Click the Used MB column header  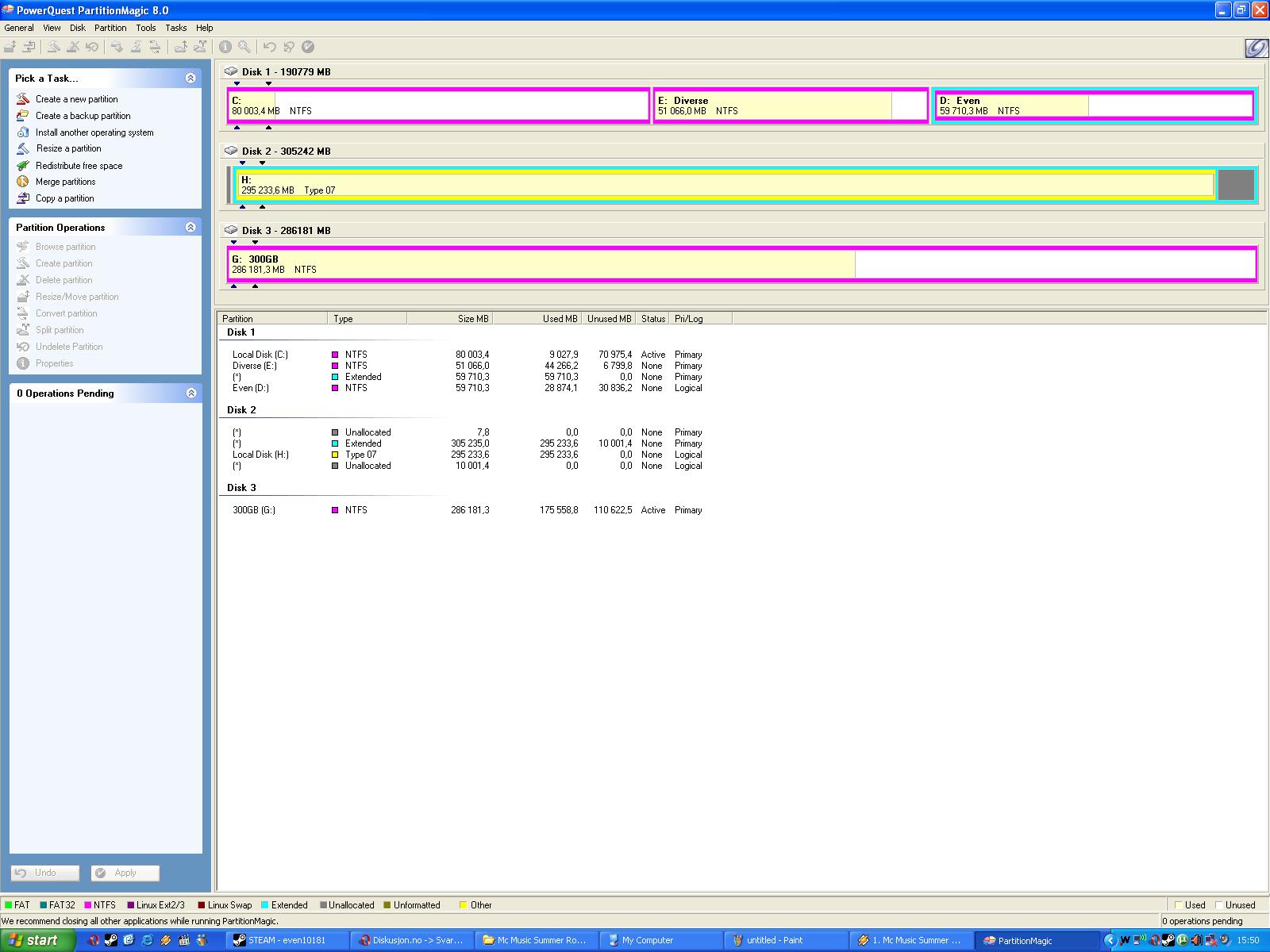coord(537,319)
